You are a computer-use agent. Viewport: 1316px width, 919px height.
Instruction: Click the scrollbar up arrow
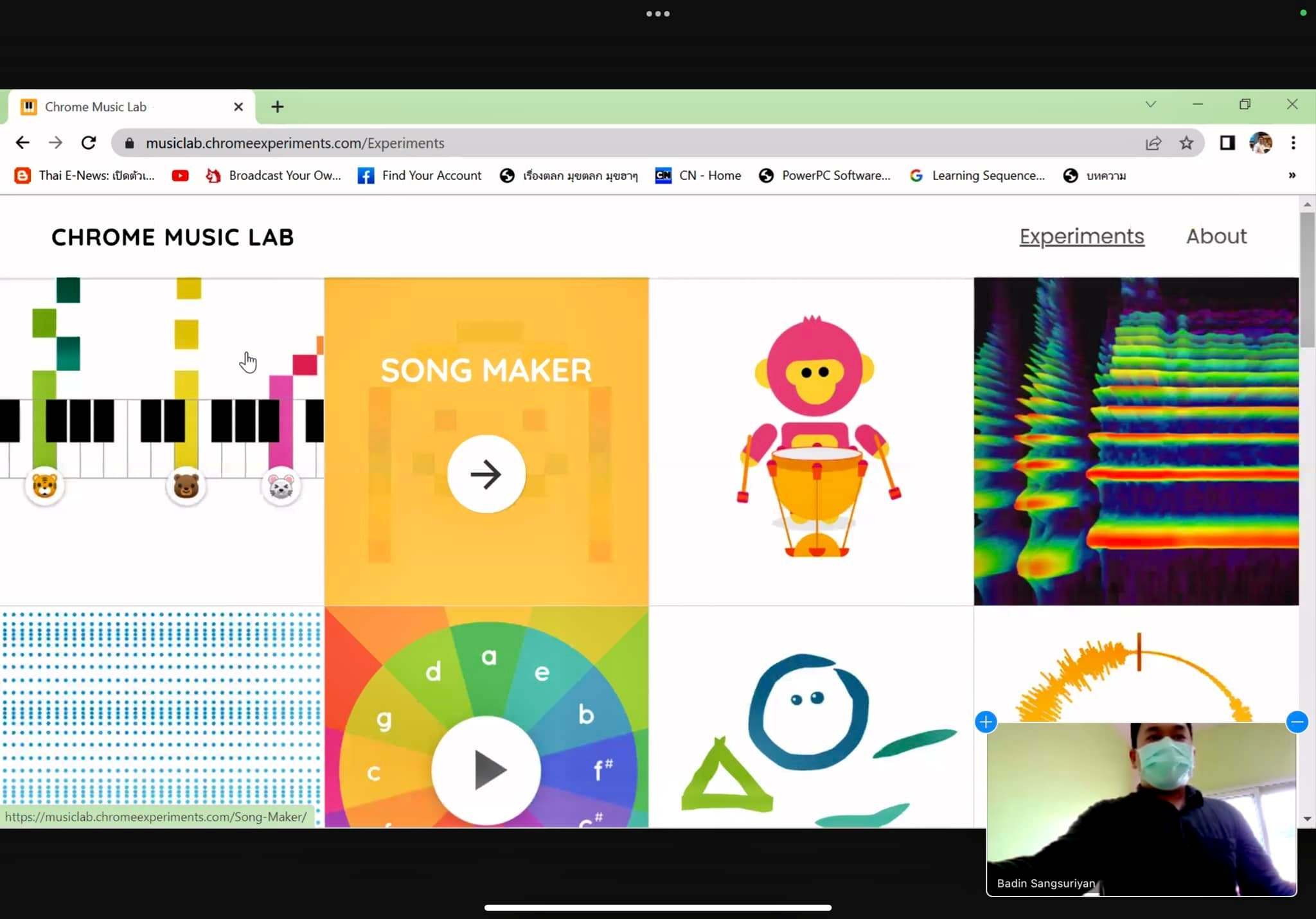click(x=1307, y=204)
